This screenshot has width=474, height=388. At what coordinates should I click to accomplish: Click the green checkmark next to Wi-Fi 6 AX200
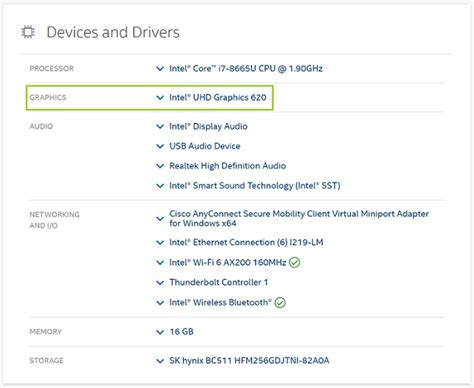click(x=294, y=263)
